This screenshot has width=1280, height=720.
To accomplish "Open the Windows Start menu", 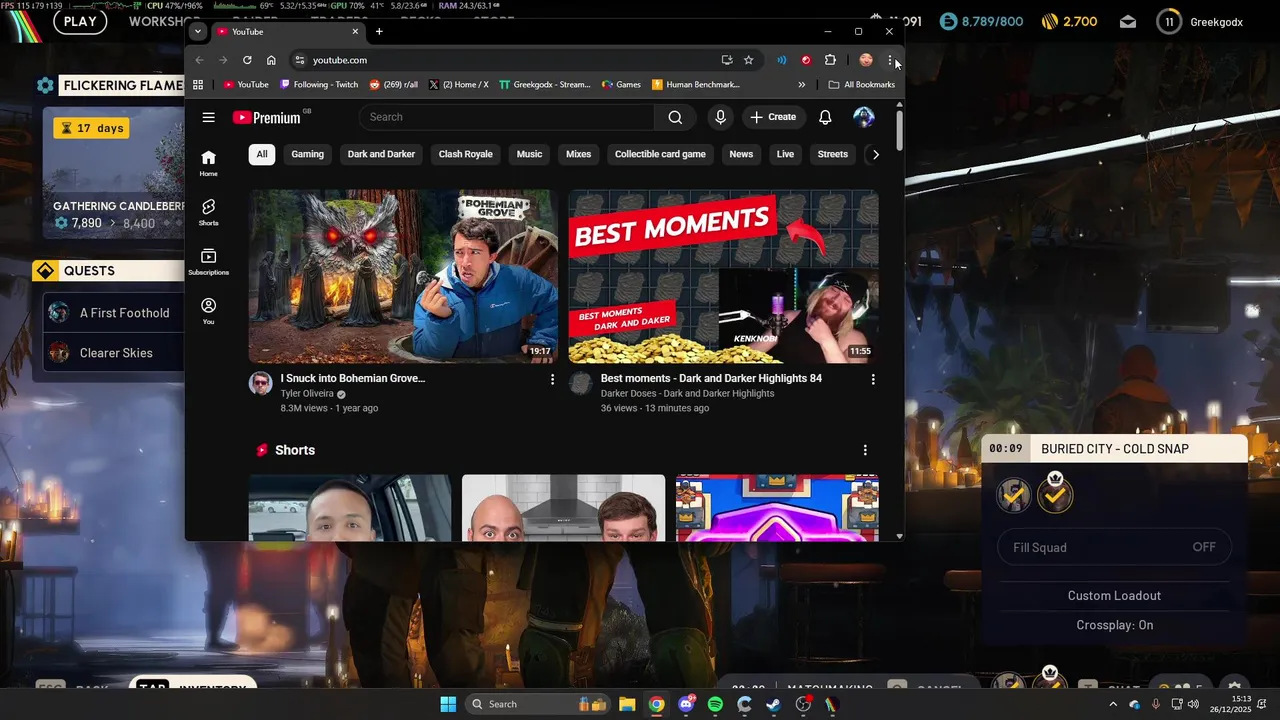I will click(448, 704).
